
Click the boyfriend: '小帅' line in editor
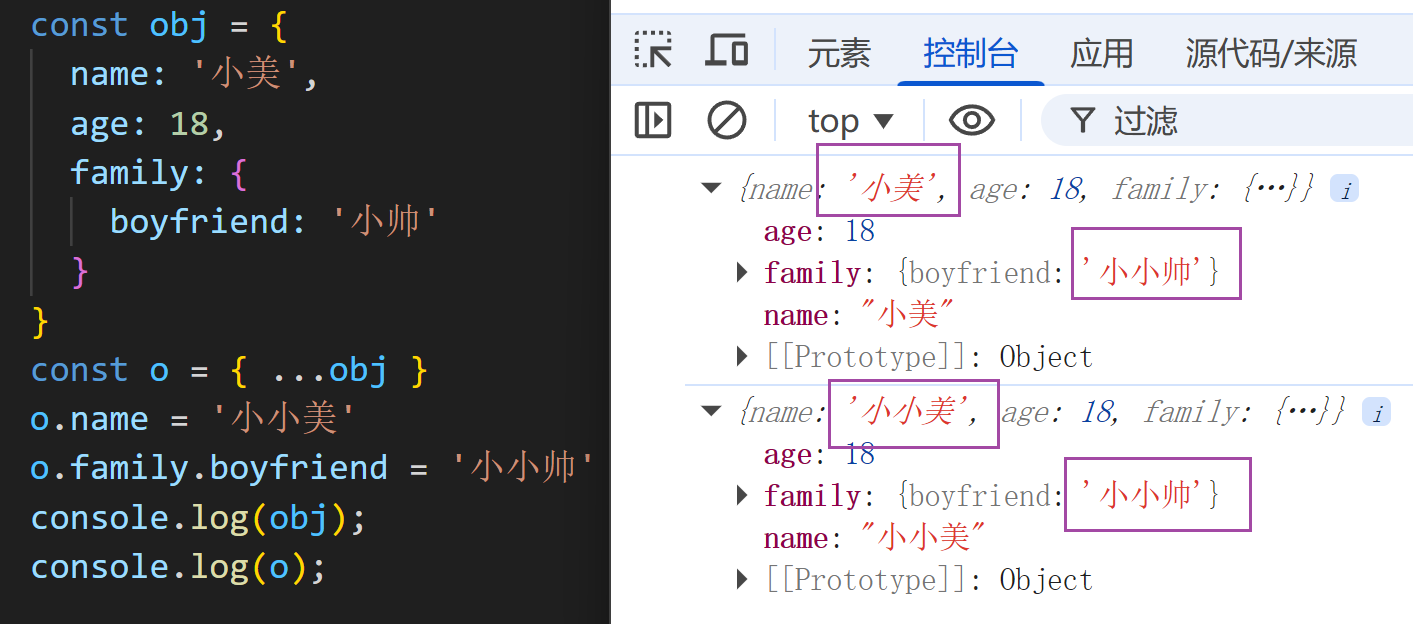[x=274, y=221]
